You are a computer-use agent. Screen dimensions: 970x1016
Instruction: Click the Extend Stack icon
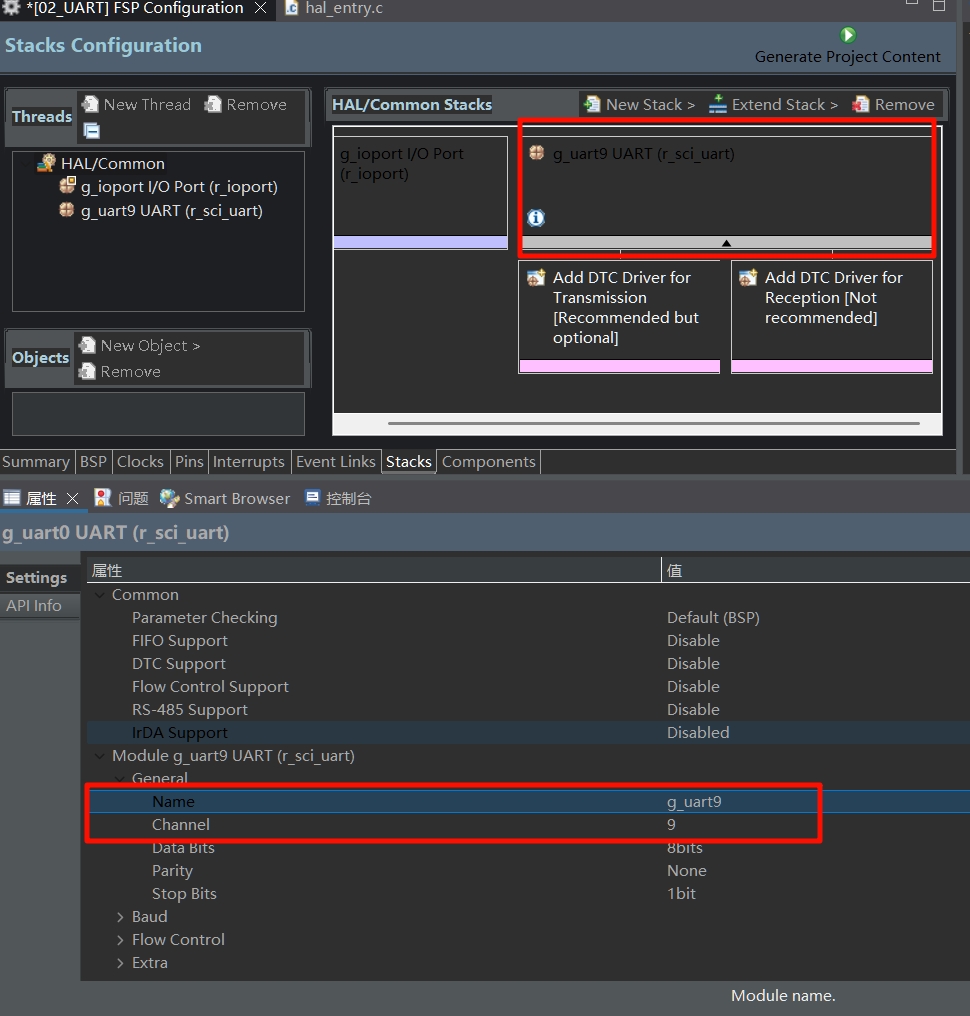pyautogui.click(x=718, y=104)
